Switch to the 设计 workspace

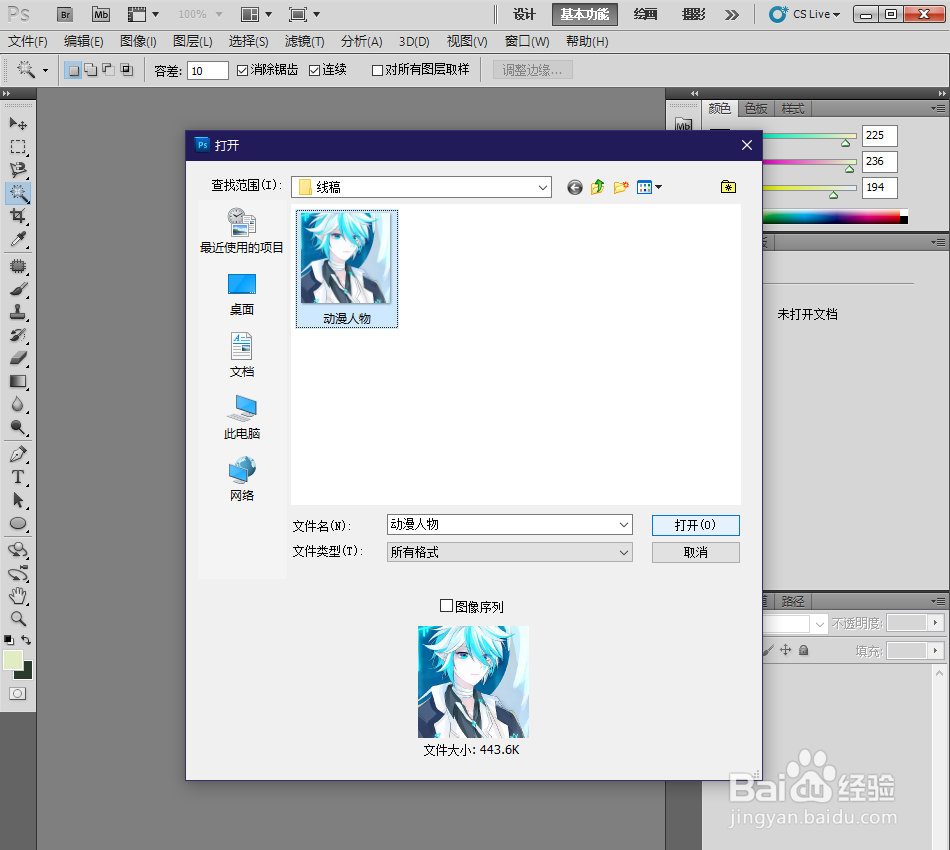coord(524,15)
